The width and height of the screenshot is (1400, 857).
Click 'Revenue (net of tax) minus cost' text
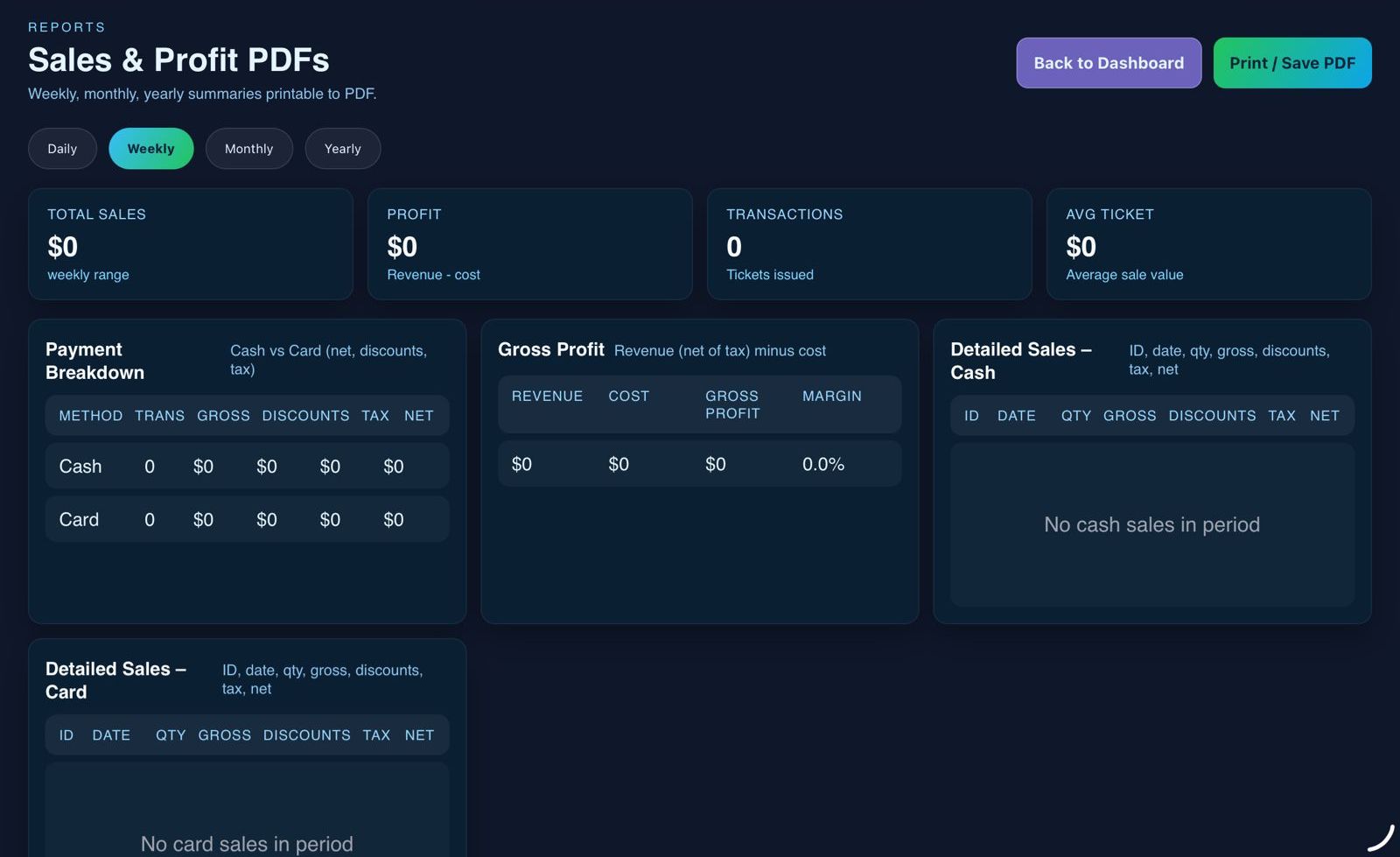pos(720,351)
